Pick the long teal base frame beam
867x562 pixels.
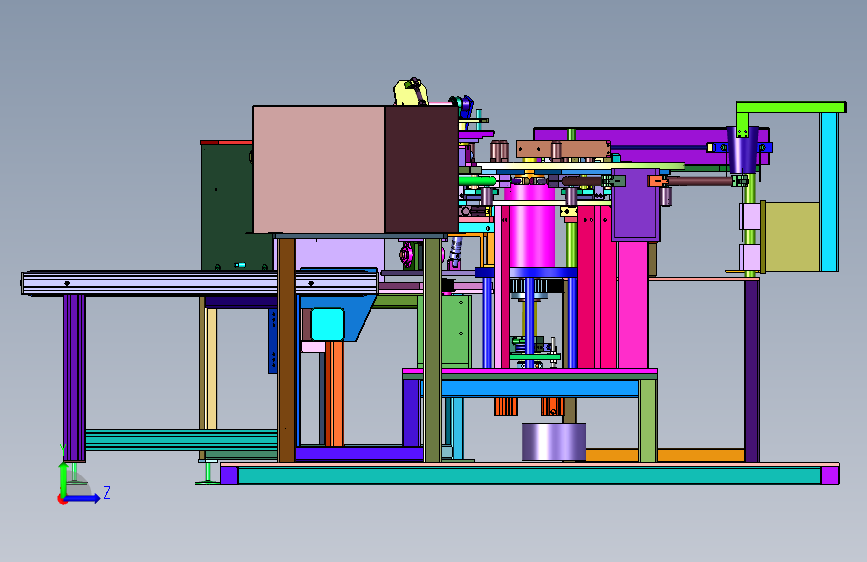(x=529, y=475)
